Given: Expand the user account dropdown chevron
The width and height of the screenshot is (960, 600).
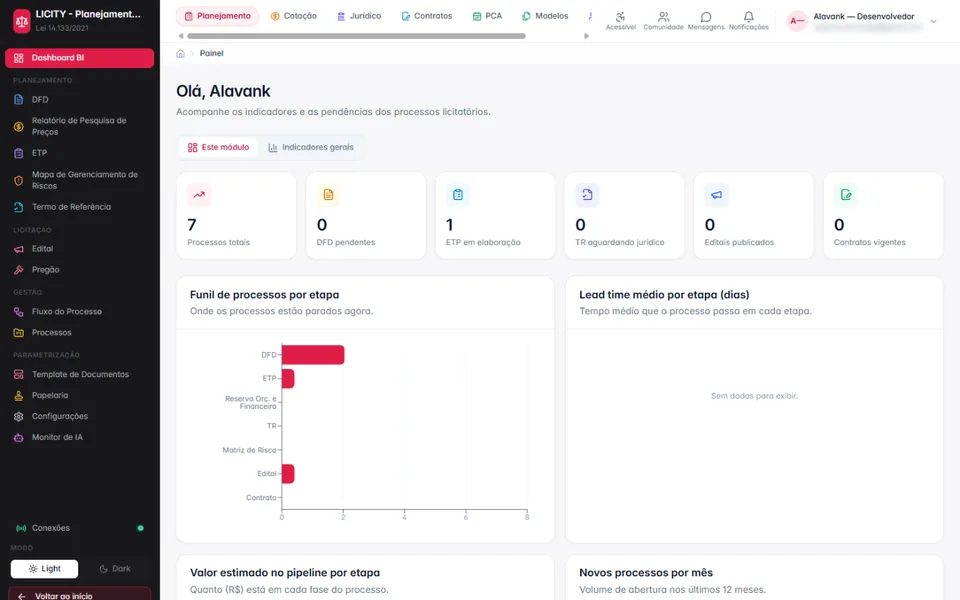Looking at the screenshot, I should pos(934,21).
